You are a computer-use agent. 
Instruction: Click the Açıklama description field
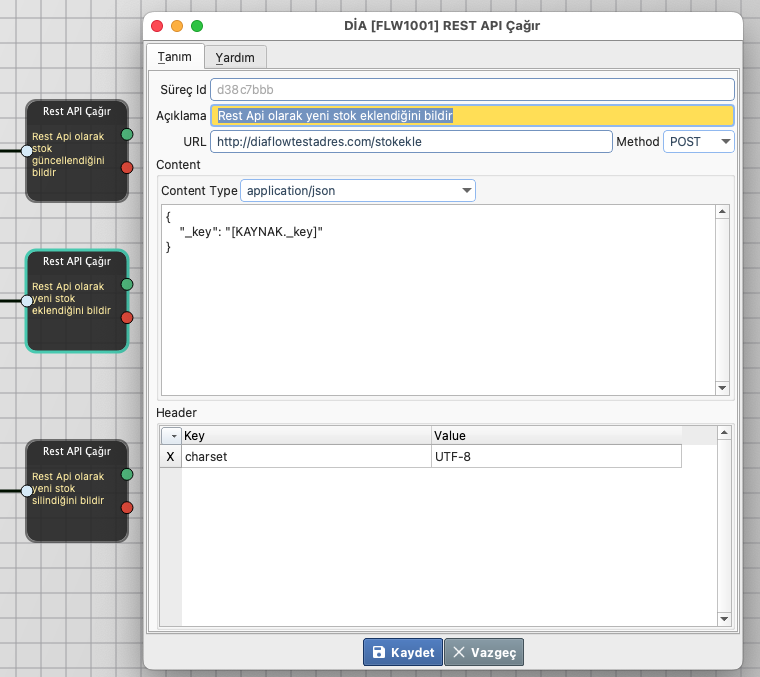pos(472,116)
